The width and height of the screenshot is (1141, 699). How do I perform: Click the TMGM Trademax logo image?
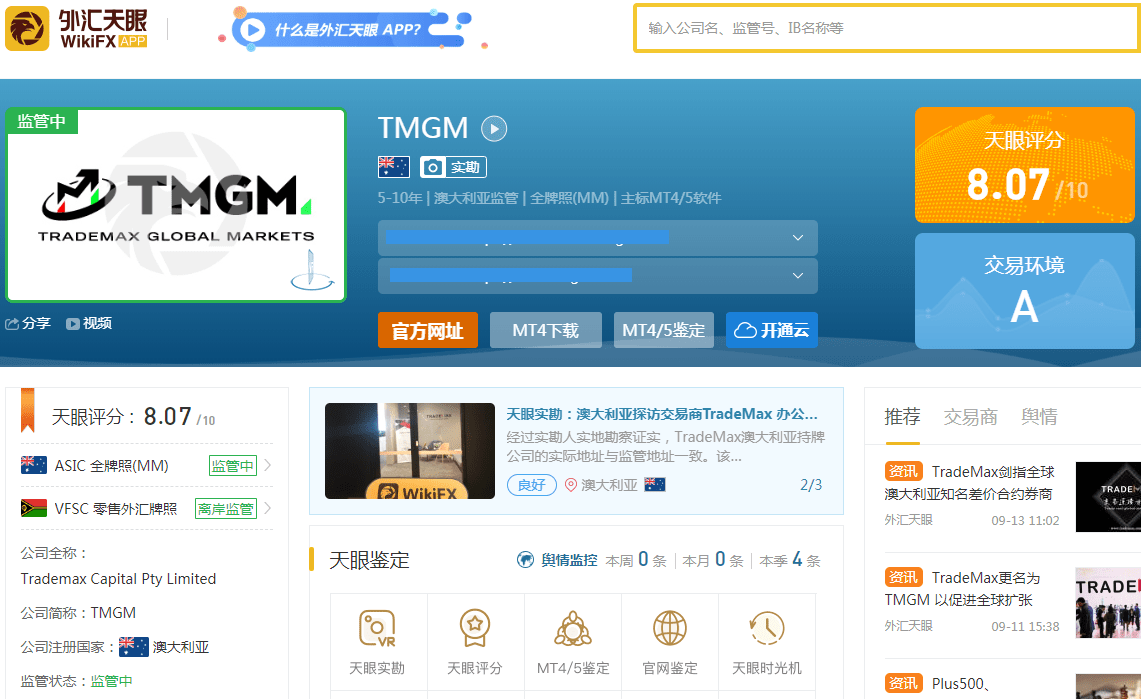point(176,205)
